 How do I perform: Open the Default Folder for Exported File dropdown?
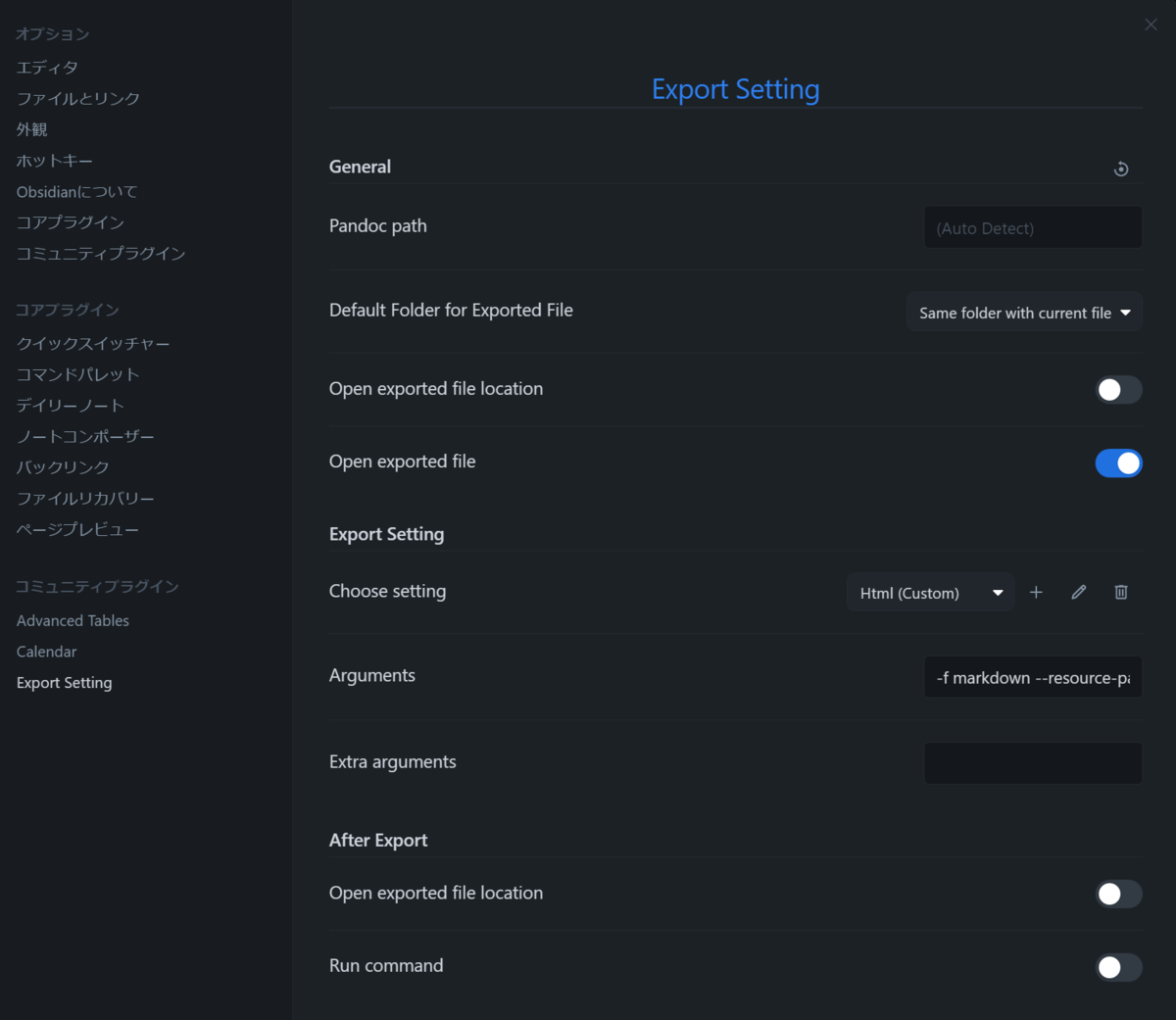(x=1024, y=313)
